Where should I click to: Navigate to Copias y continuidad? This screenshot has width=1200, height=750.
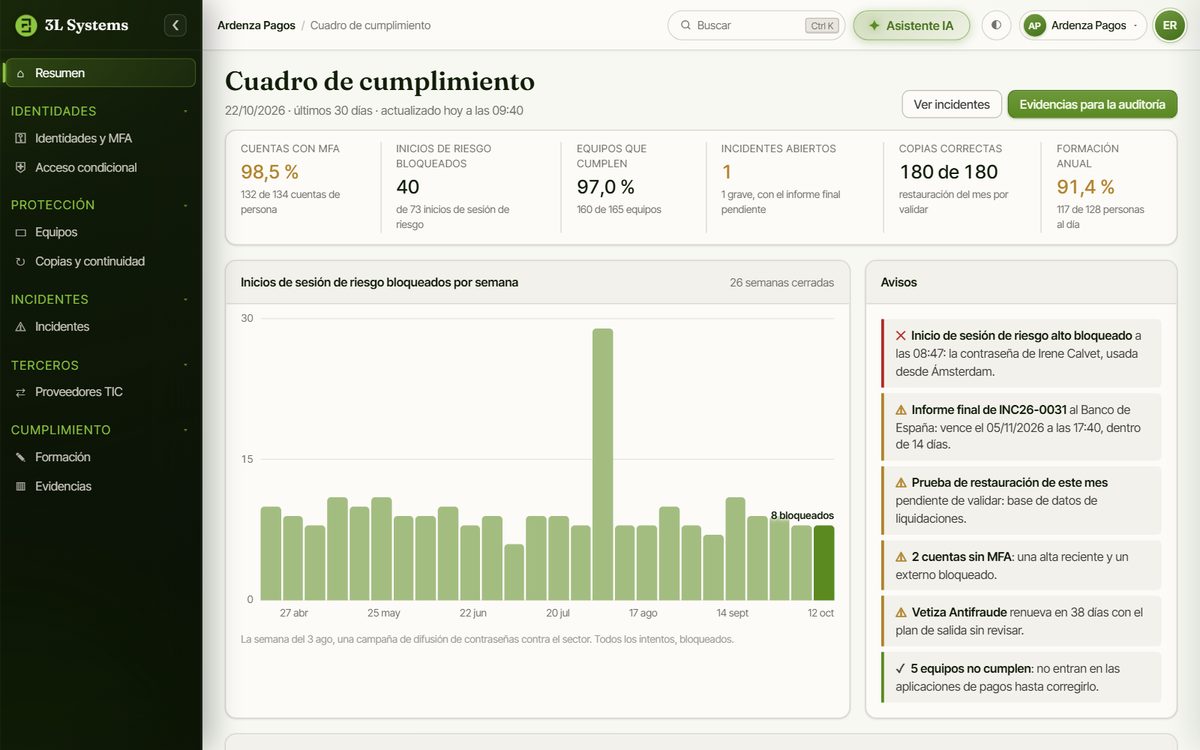click(x=99, y=261)
